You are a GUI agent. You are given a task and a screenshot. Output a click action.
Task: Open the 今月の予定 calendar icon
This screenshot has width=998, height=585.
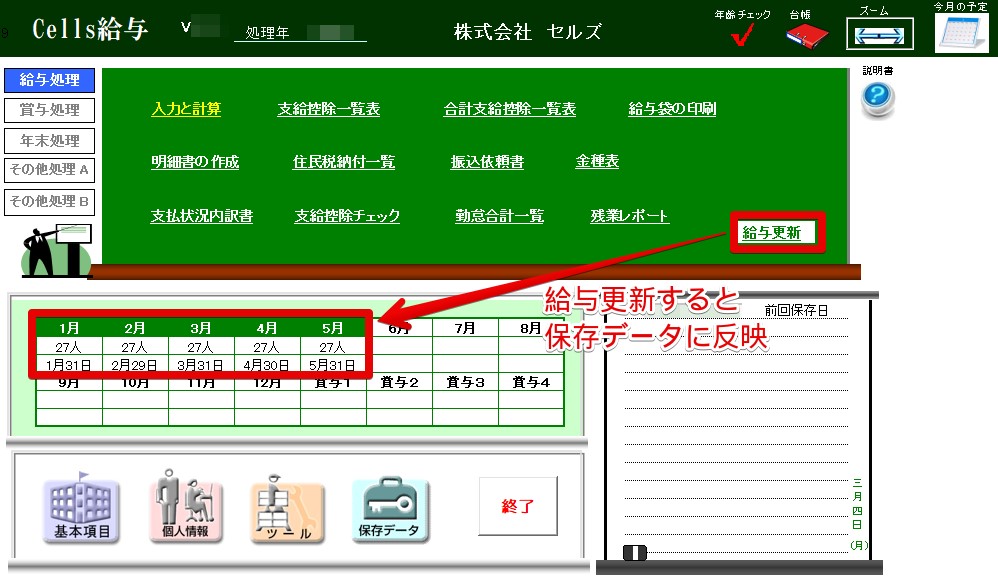[960, 33]
